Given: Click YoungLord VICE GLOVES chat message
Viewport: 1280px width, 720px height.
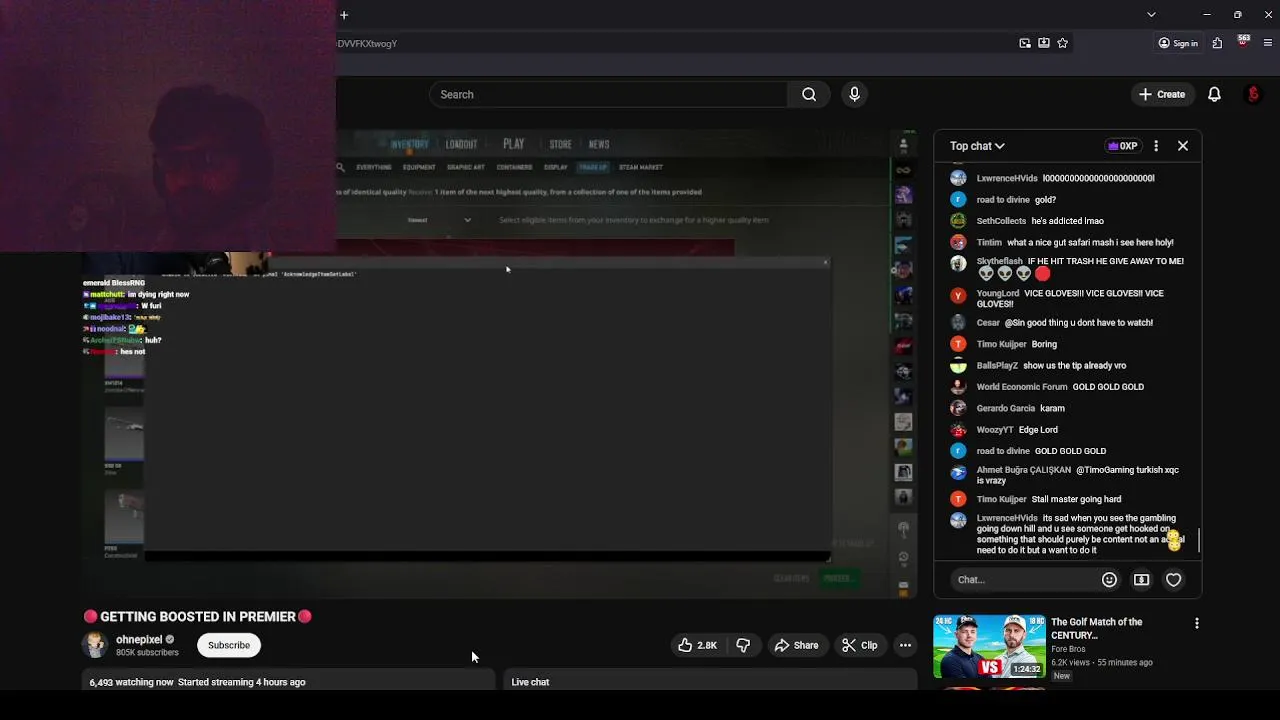Looking at the screenshot, I should (1066, 298).
